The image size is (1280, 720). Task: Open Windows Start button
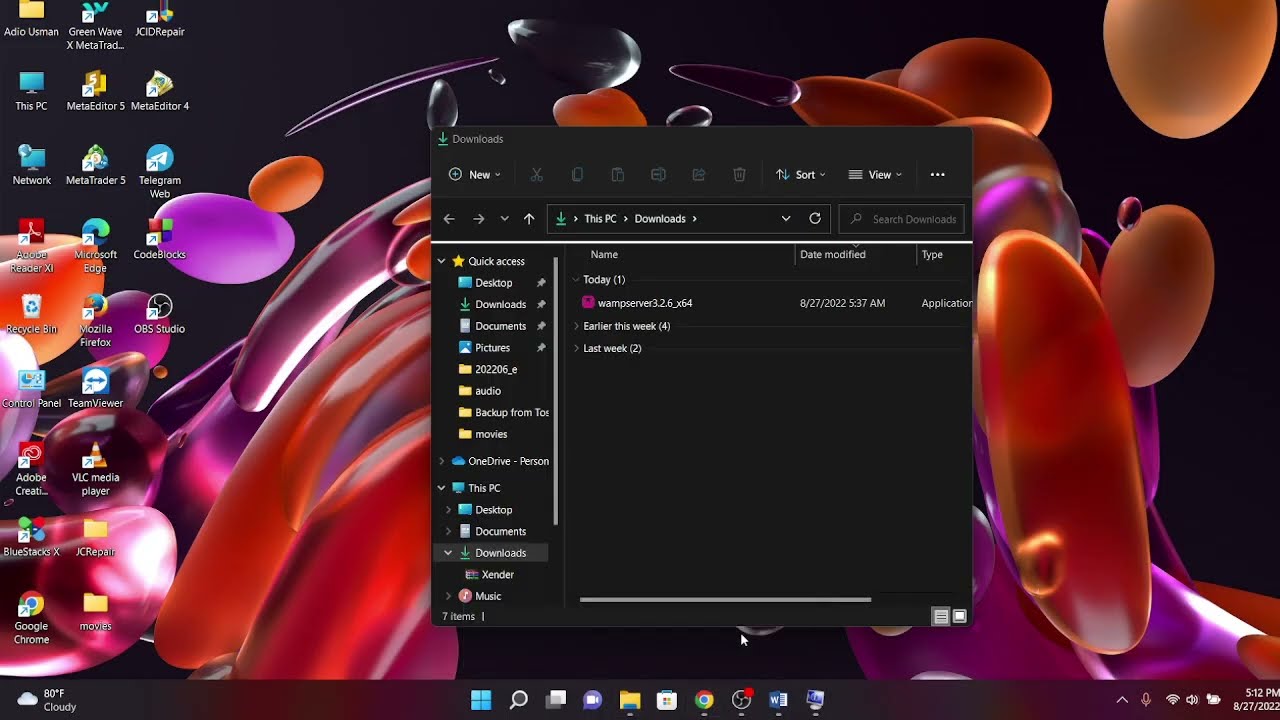tap(481, 700)
